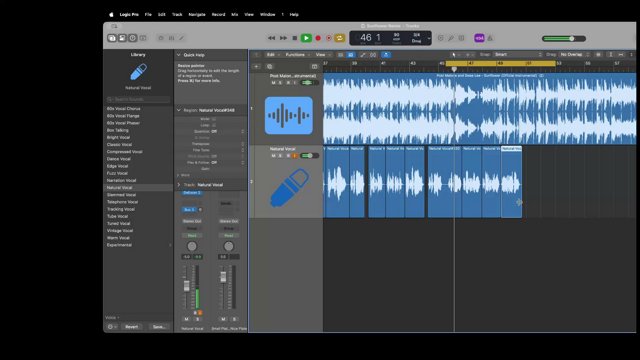Click the Stop transport button
The image size is (640, 360).
click(295, 38)
